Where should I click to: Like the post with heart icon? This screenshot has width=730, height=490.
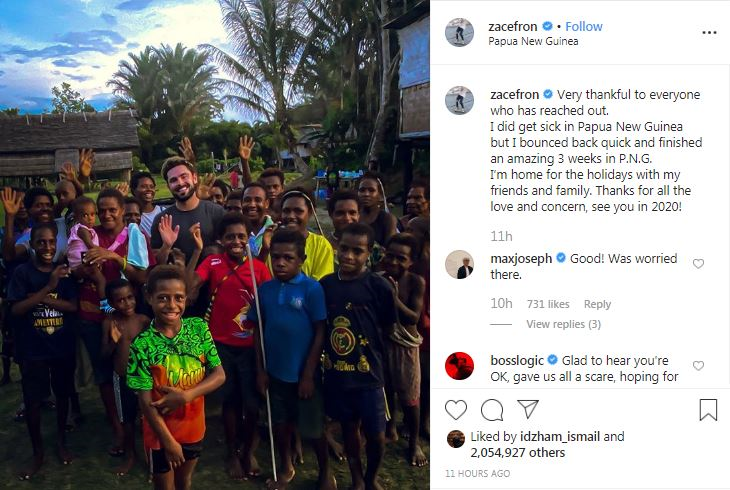click(456, 410)
